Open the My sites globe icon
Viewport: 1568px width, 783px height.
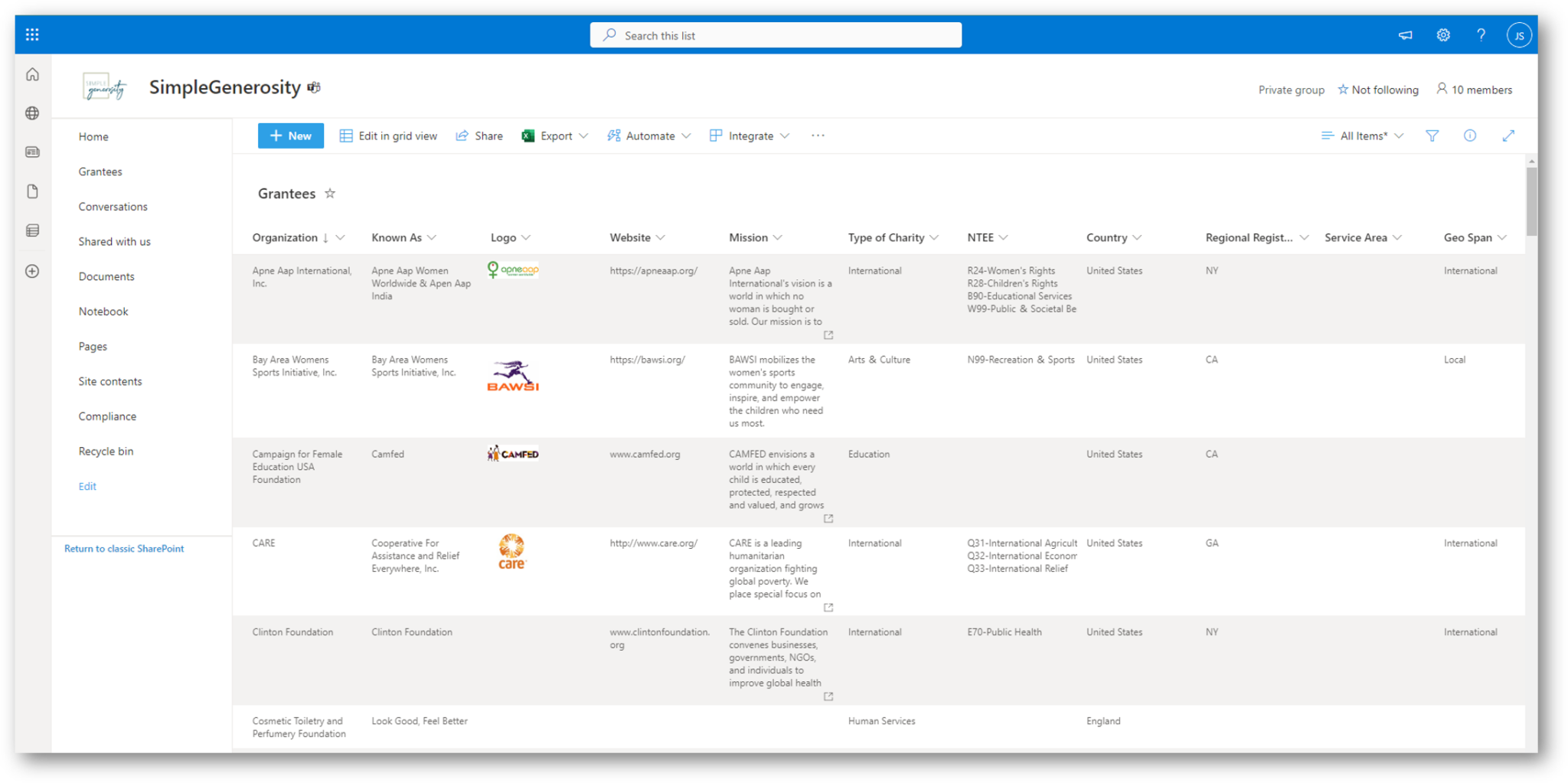click(x=32, y=113)
